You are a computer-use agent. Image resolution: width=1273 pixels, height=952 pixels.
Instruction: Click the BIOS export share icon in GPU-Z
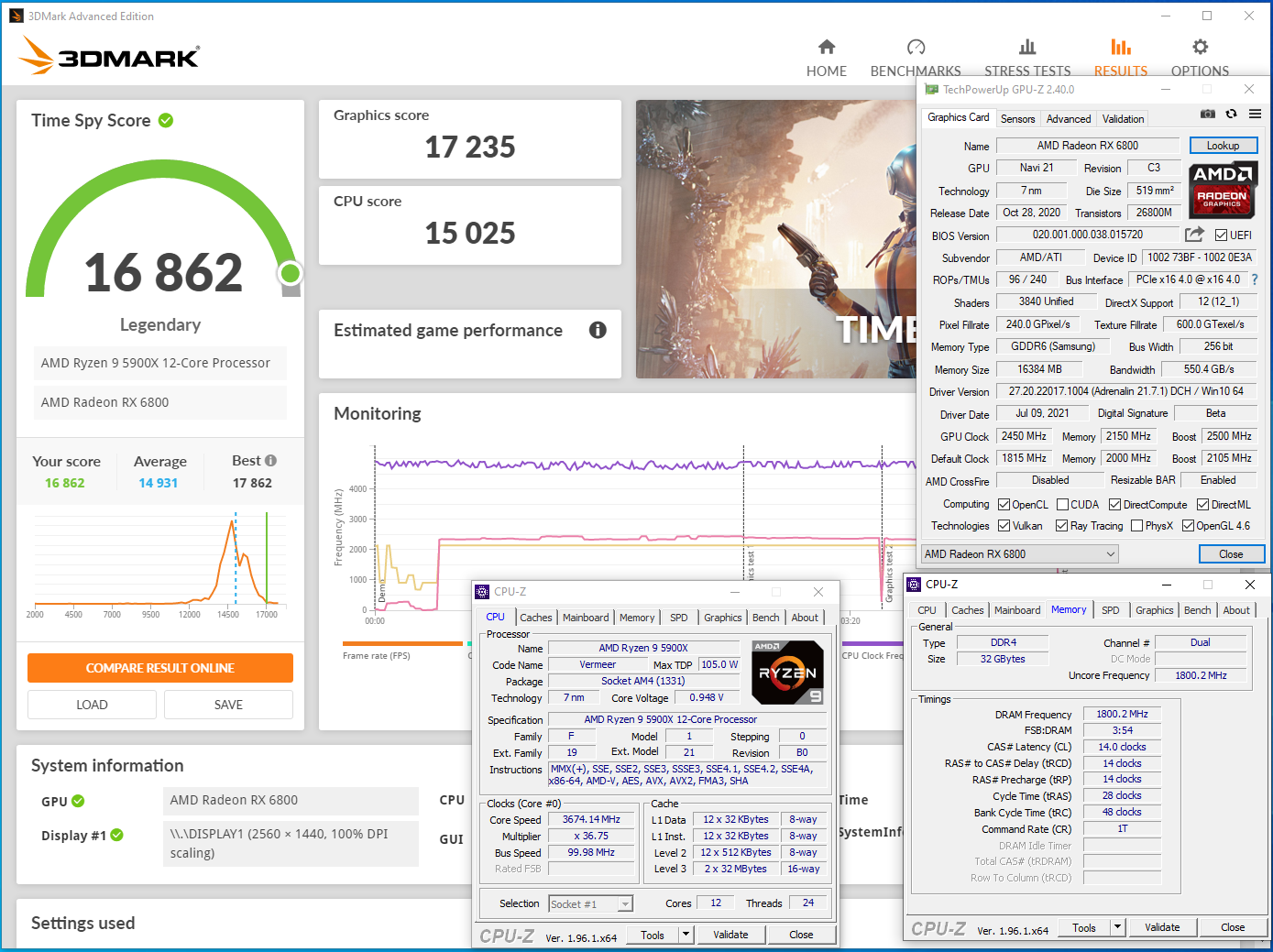pyautogui.click(x=1194, y=235)
